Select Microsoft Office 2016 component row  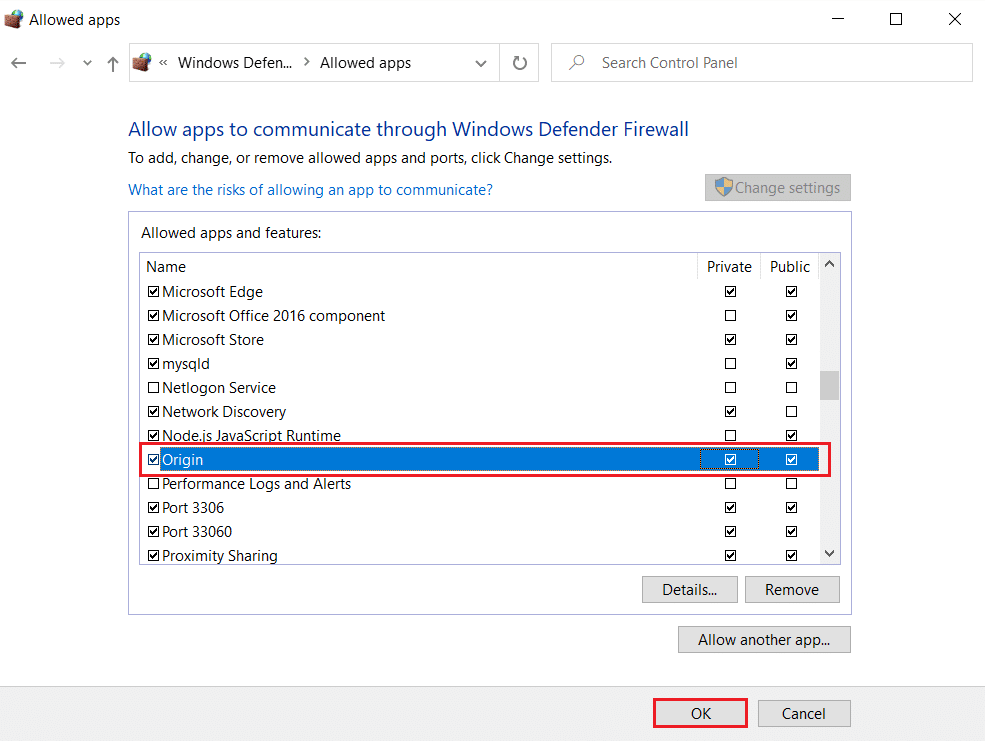(x=479, y=315)
